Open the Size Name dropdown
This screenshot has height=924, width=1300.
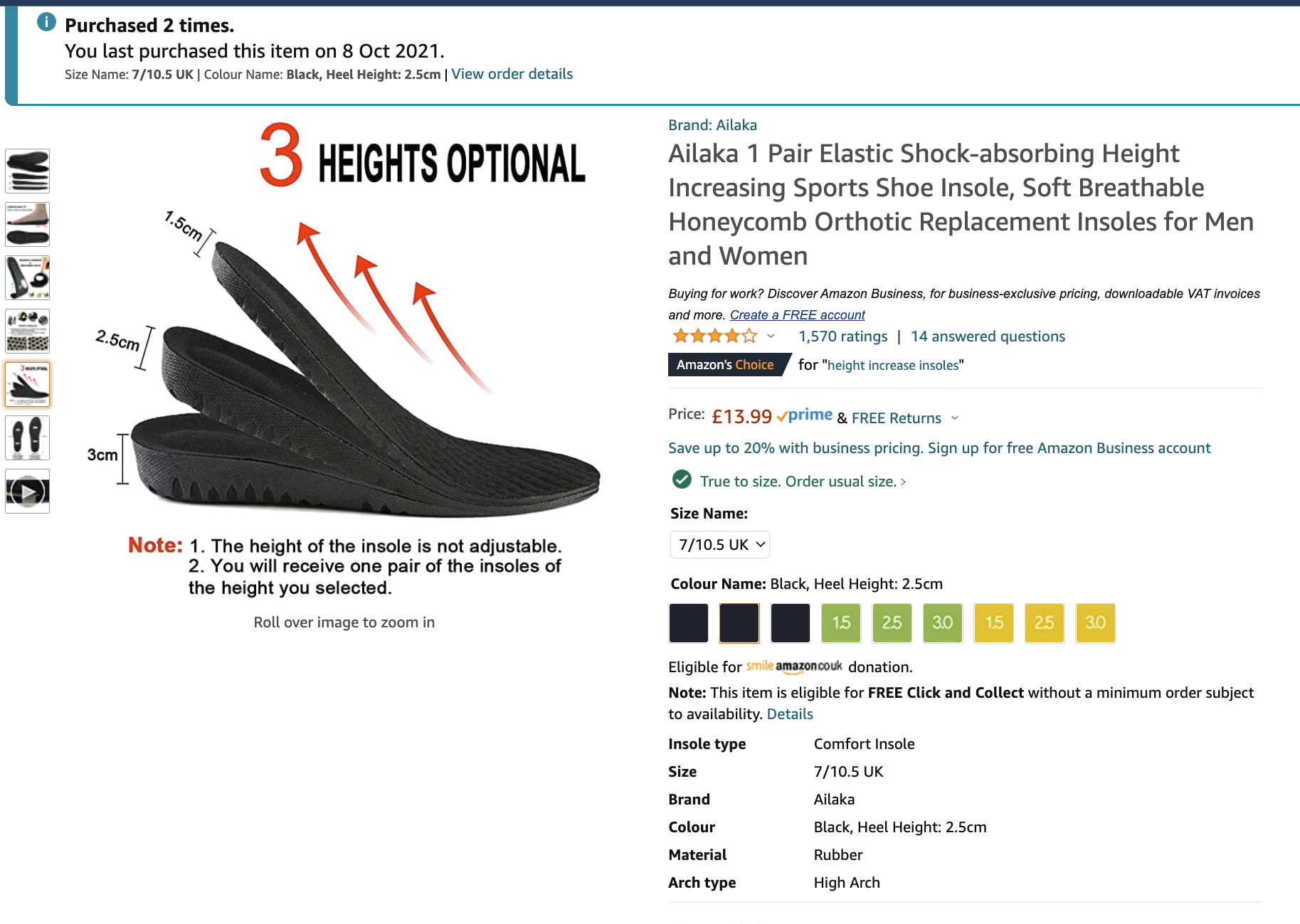click(x=720, y=545)
